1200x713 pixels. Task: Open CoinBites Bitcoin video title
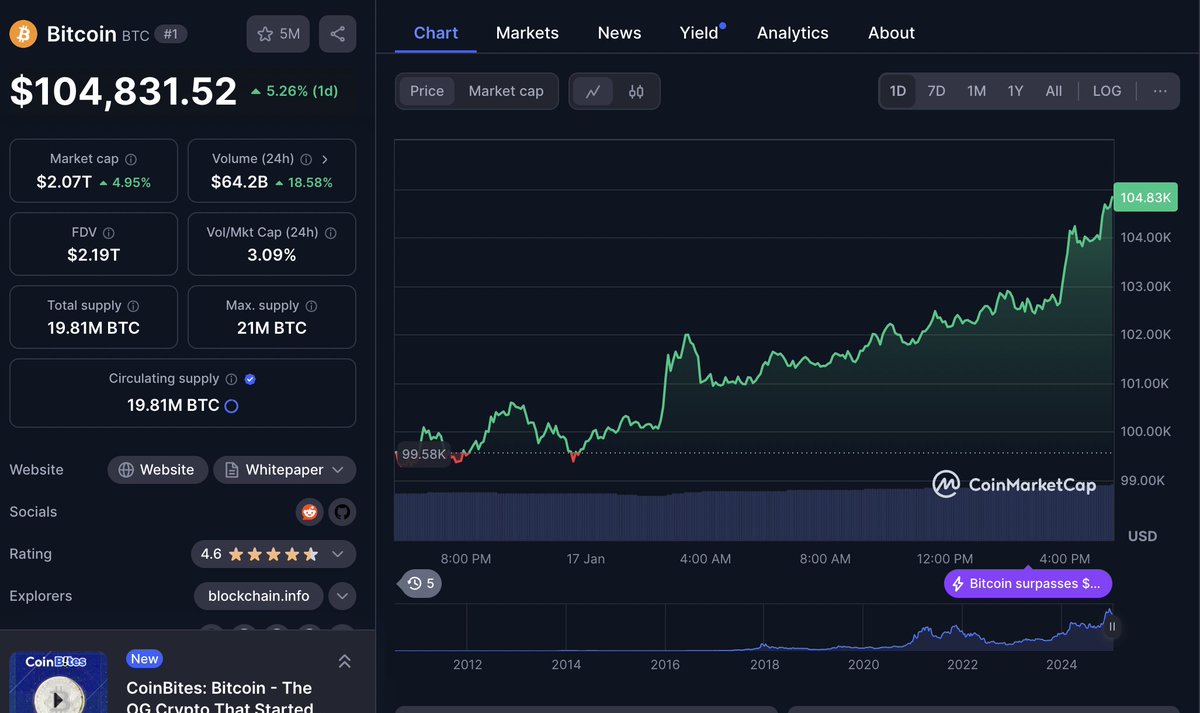tap(219, 698)
